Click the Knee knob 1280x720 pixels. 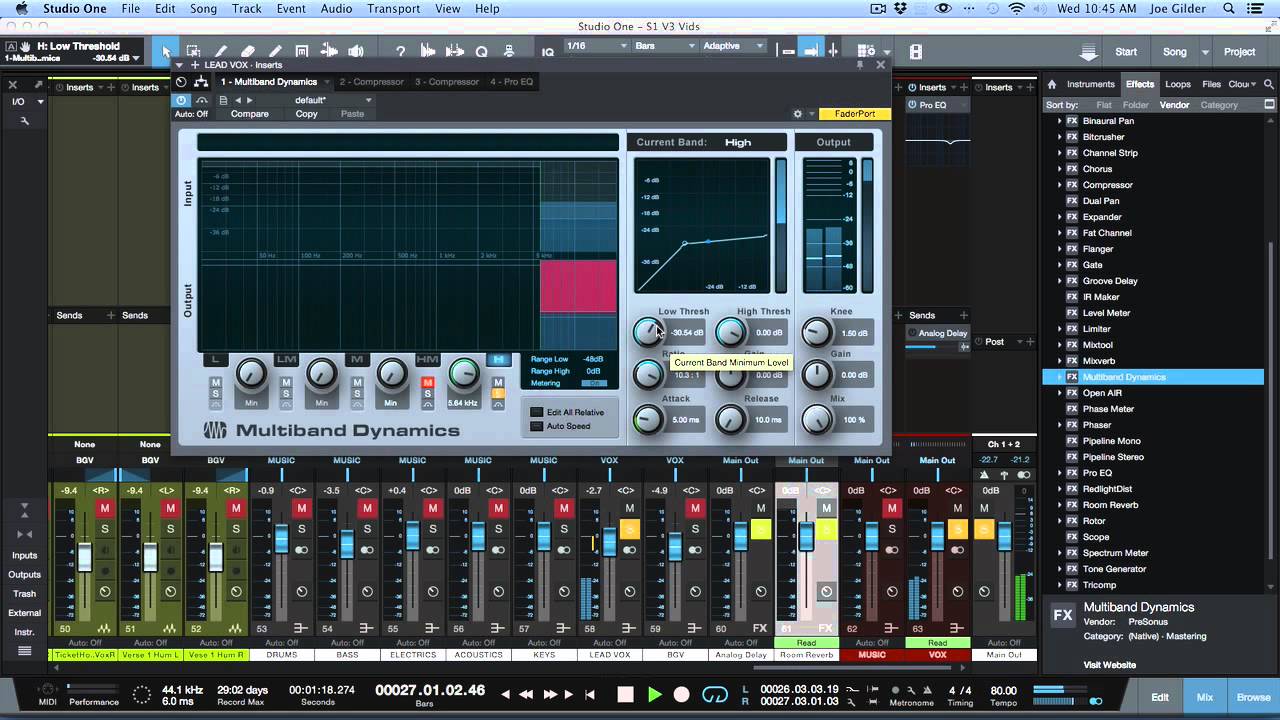817,332
